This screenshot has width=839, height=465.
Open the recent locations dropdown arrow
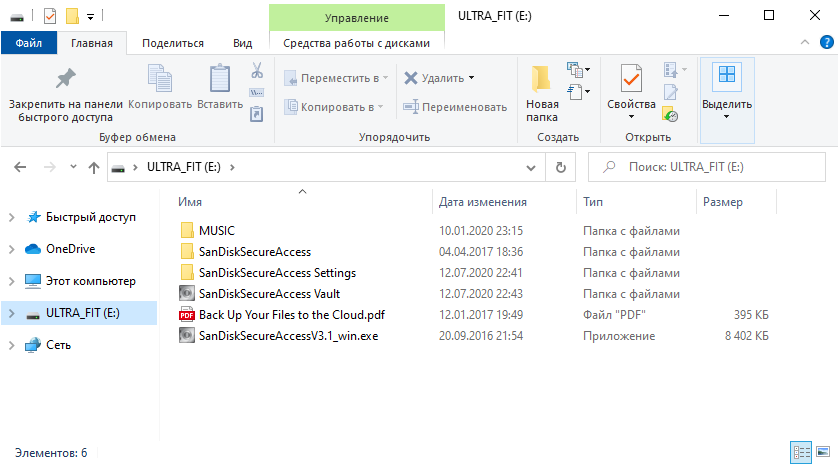tap(73, 167)
